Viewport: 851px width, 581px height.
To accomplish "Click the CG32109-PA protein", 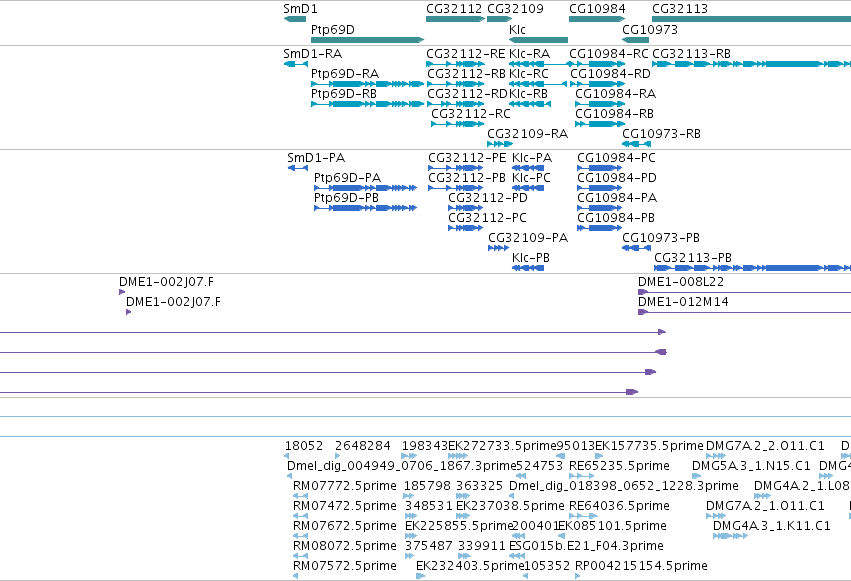I will pyautogui.click(x=498, y=248).
